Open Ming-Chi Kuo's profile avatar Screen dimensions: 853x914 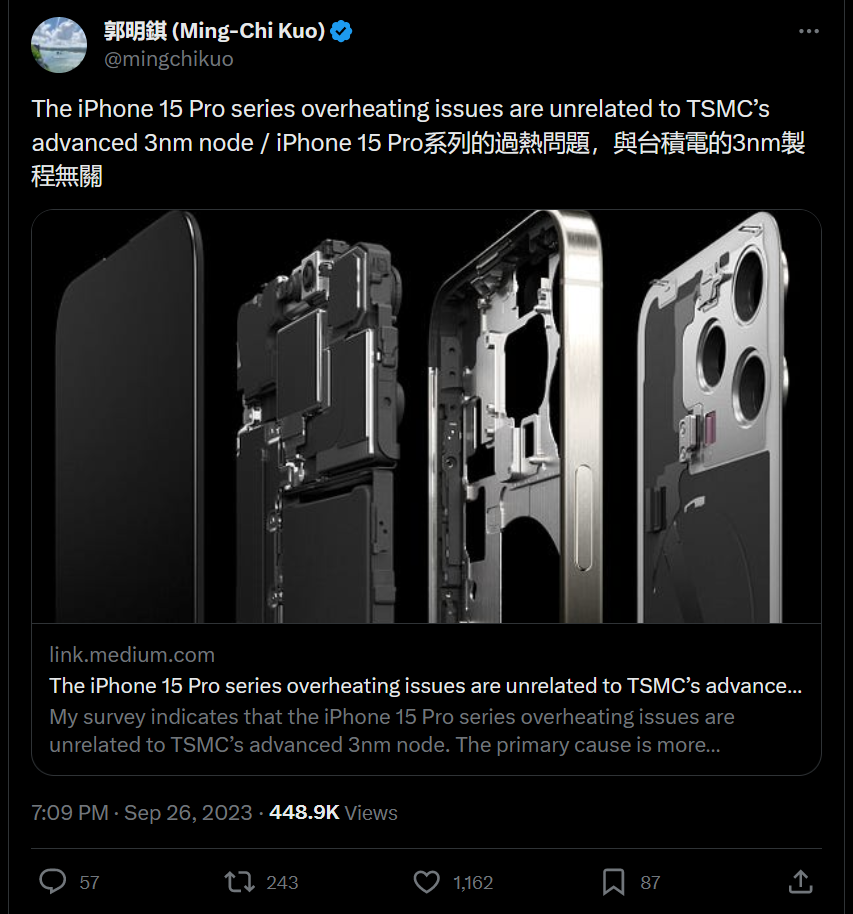point(58,44)
